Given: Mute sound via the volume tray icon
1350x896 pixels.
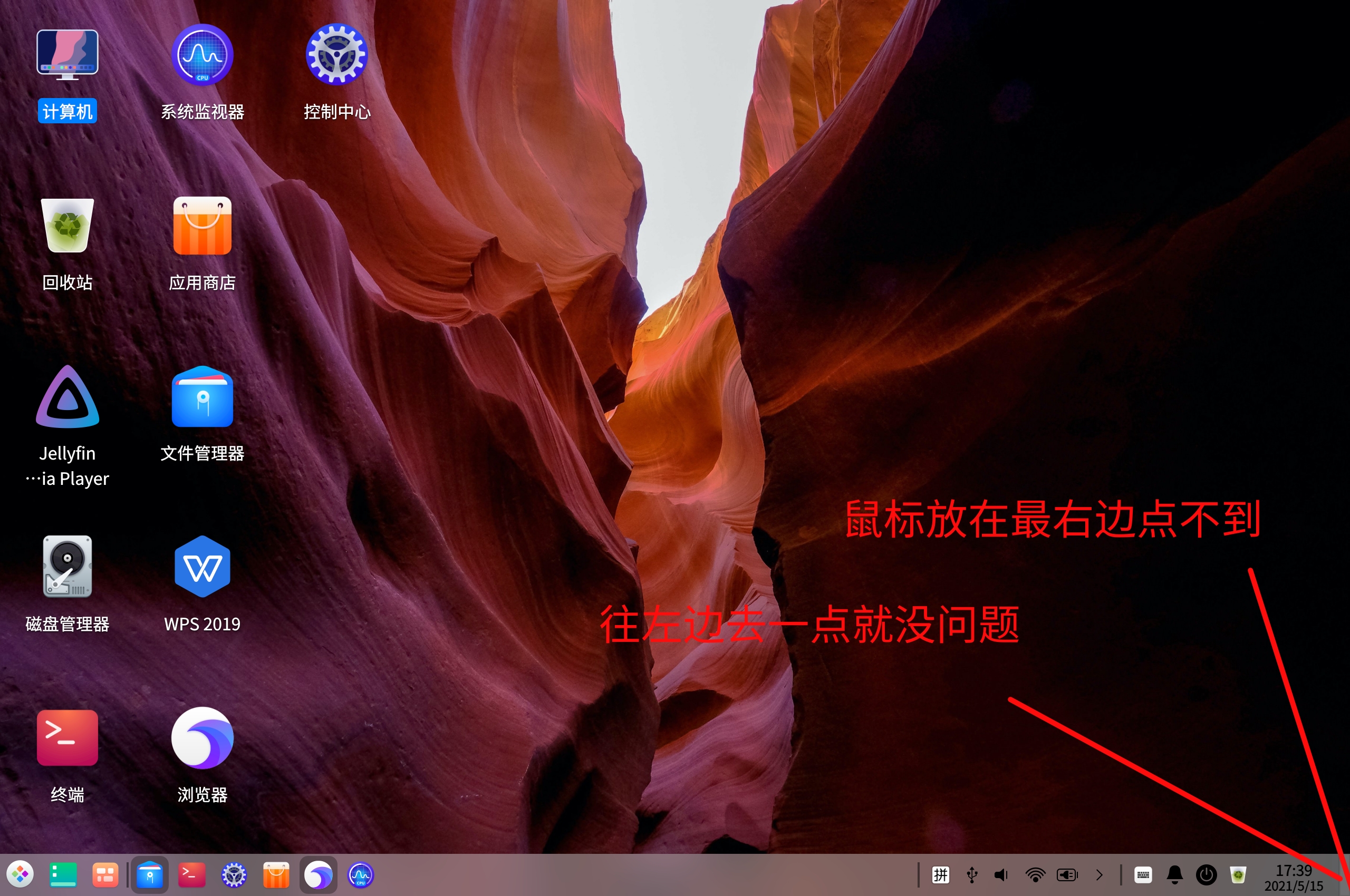Looking at the screenshot, I should 1002,874.
